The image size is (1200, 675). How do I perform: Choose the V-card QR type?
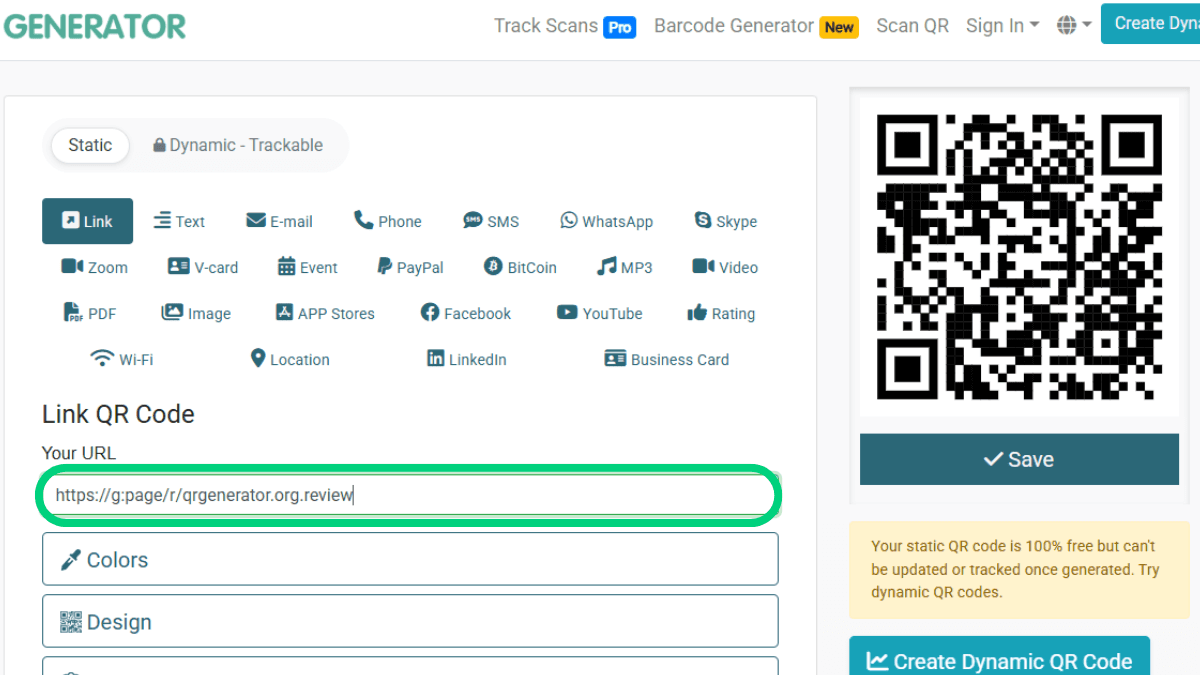tap(203, 267)
